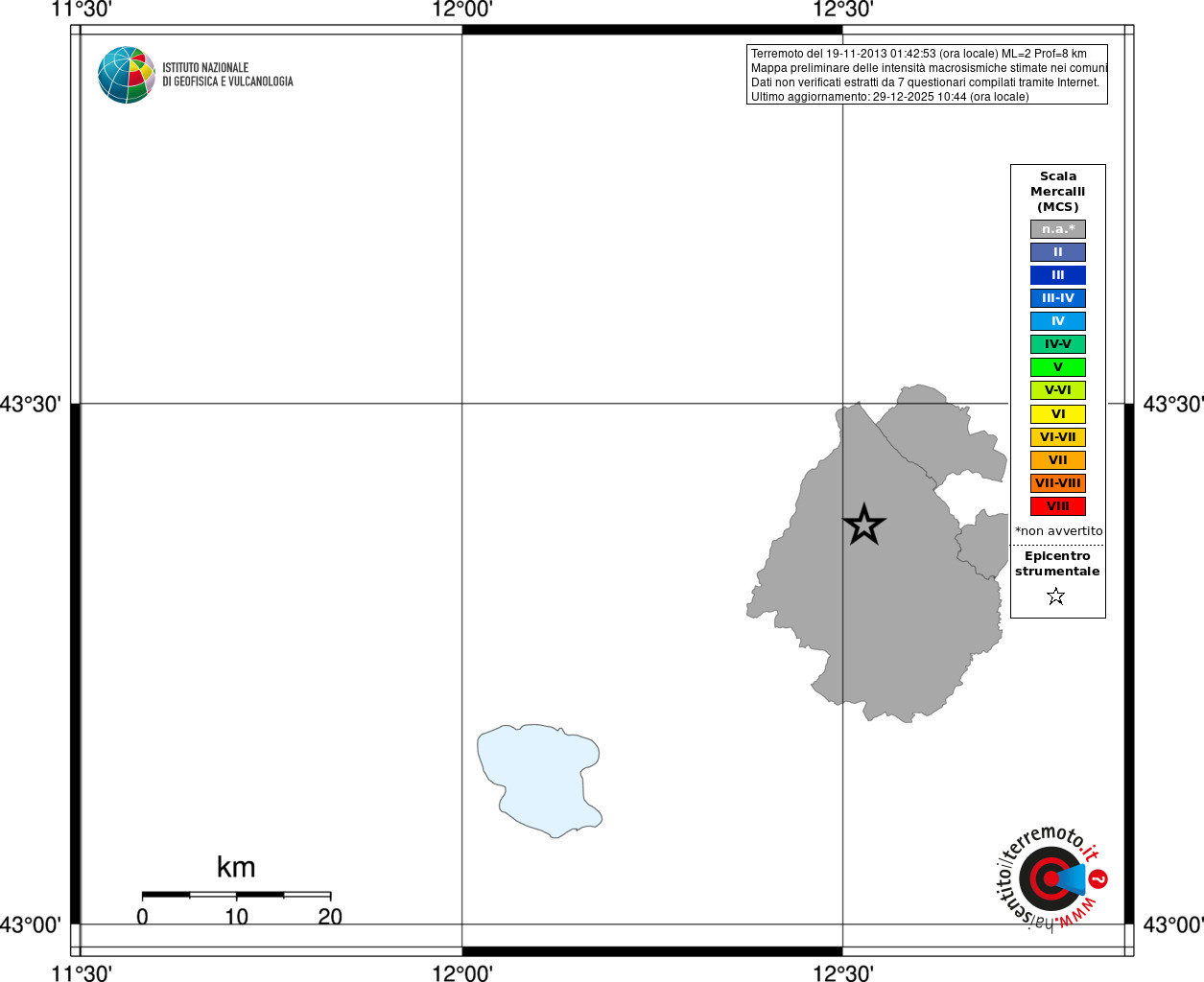The height and width of the screenshot is (982, 1204).
Task: Click the 20 mark on scale bar
Action: click(330, 917)
